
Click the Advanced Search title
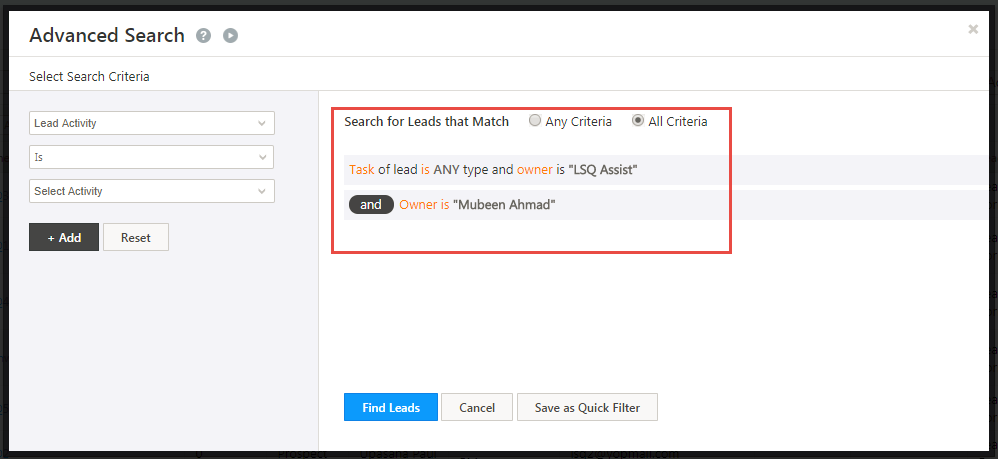pos(107,36)
